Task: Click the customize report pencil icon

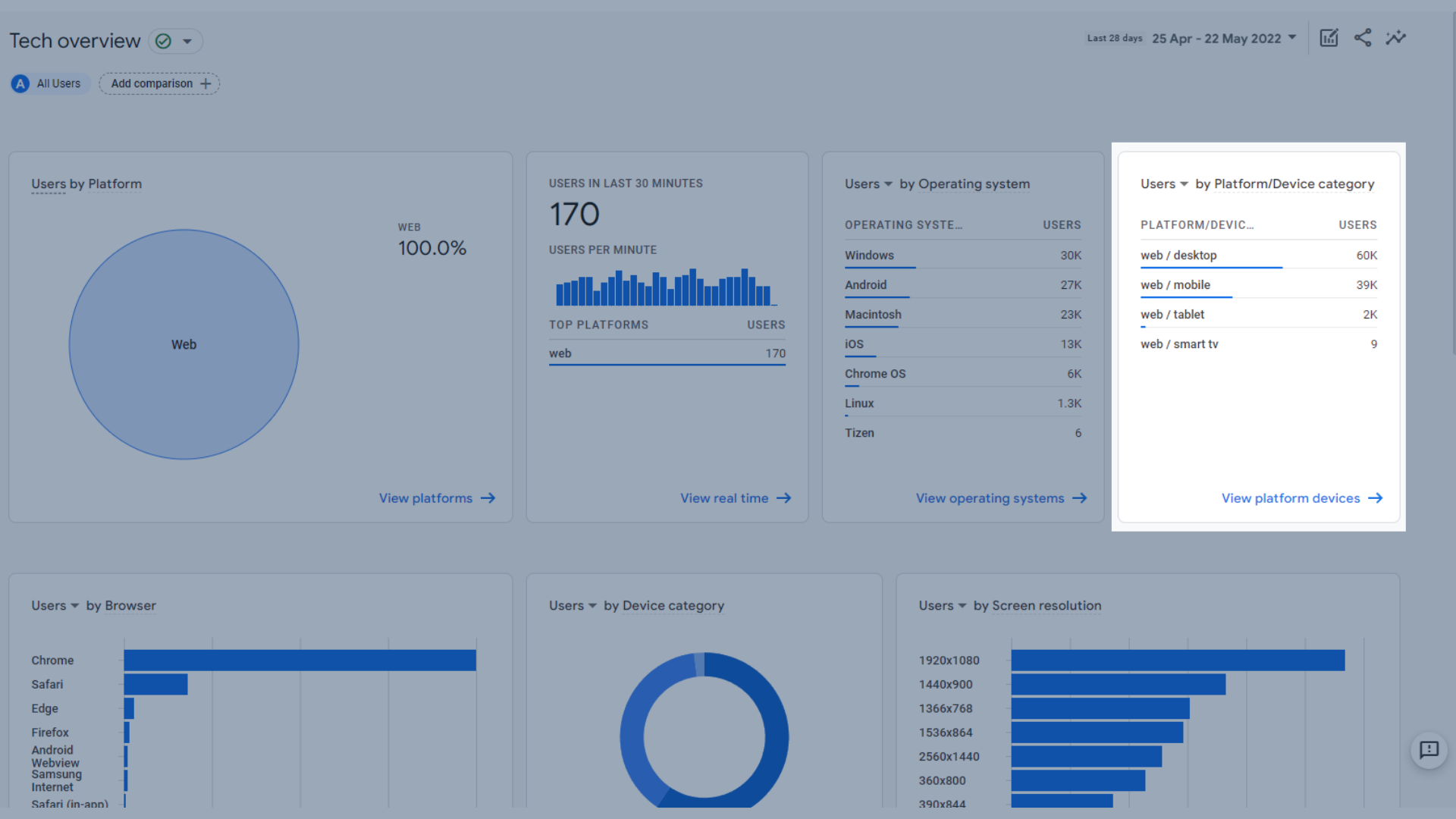Action: 1329,38
